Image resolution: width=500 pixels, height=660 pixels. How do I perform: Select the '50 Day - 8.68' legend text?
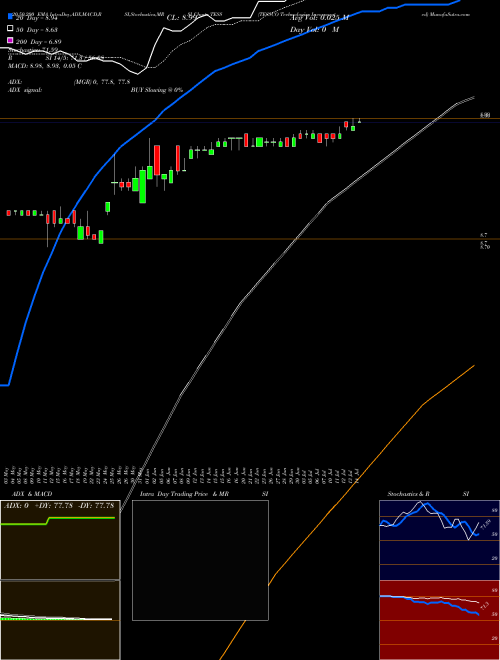[x=37, y=30]
